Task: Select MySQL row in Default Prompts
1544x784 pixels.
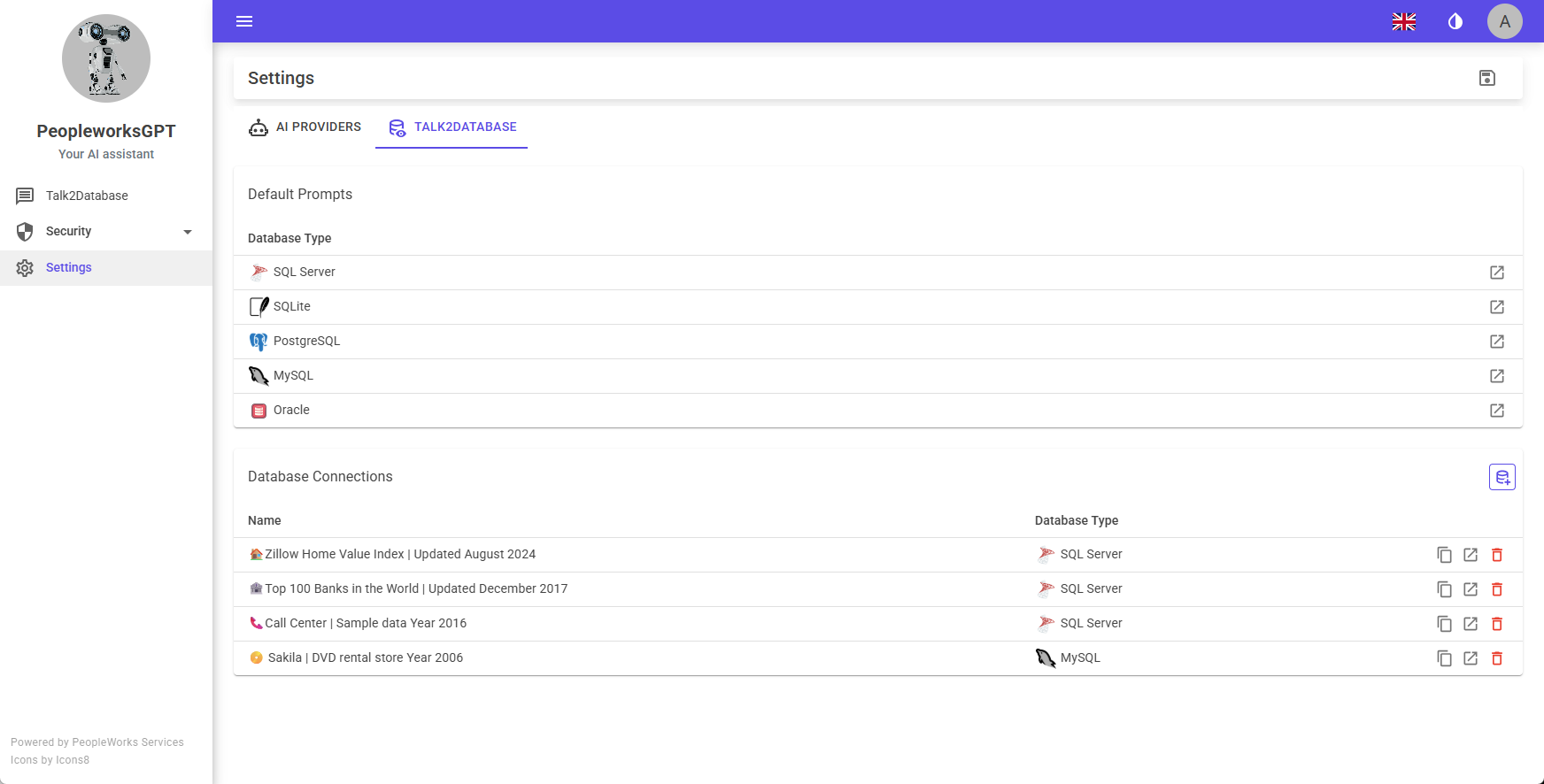Action: pyautogui.click(x=878, y=376)
